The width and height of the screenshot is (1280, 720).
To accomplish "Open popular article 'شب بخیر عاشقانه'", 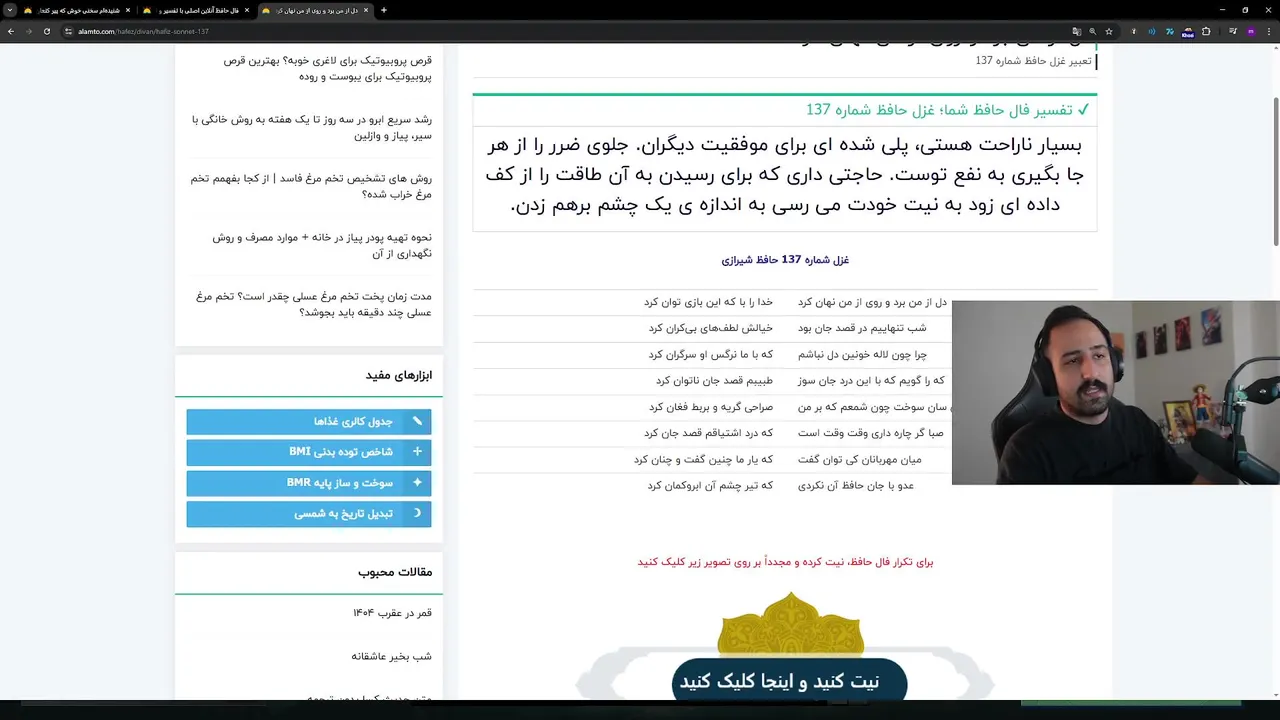I will 391,656.
